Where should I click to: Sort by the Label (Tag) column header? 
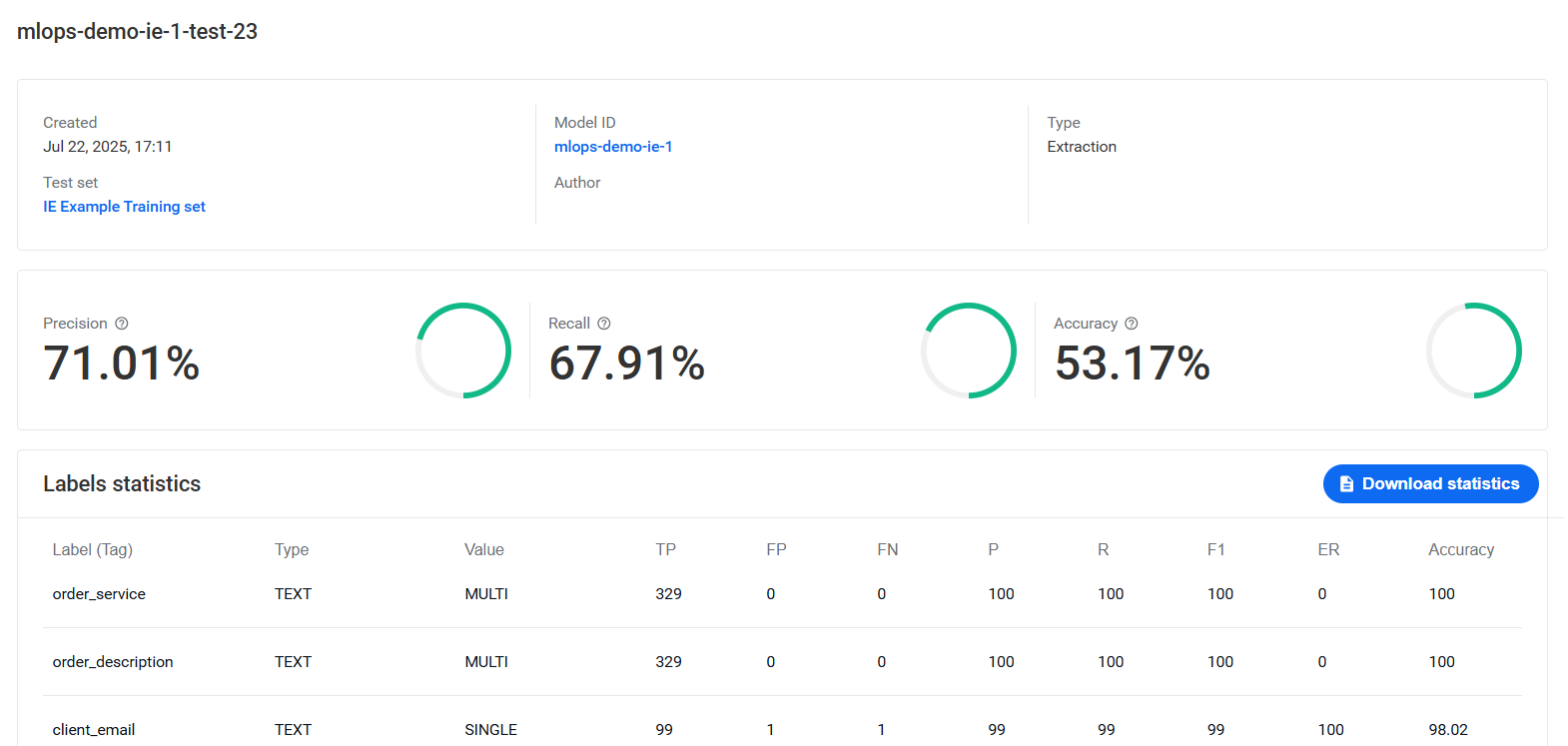pos(93,550)
